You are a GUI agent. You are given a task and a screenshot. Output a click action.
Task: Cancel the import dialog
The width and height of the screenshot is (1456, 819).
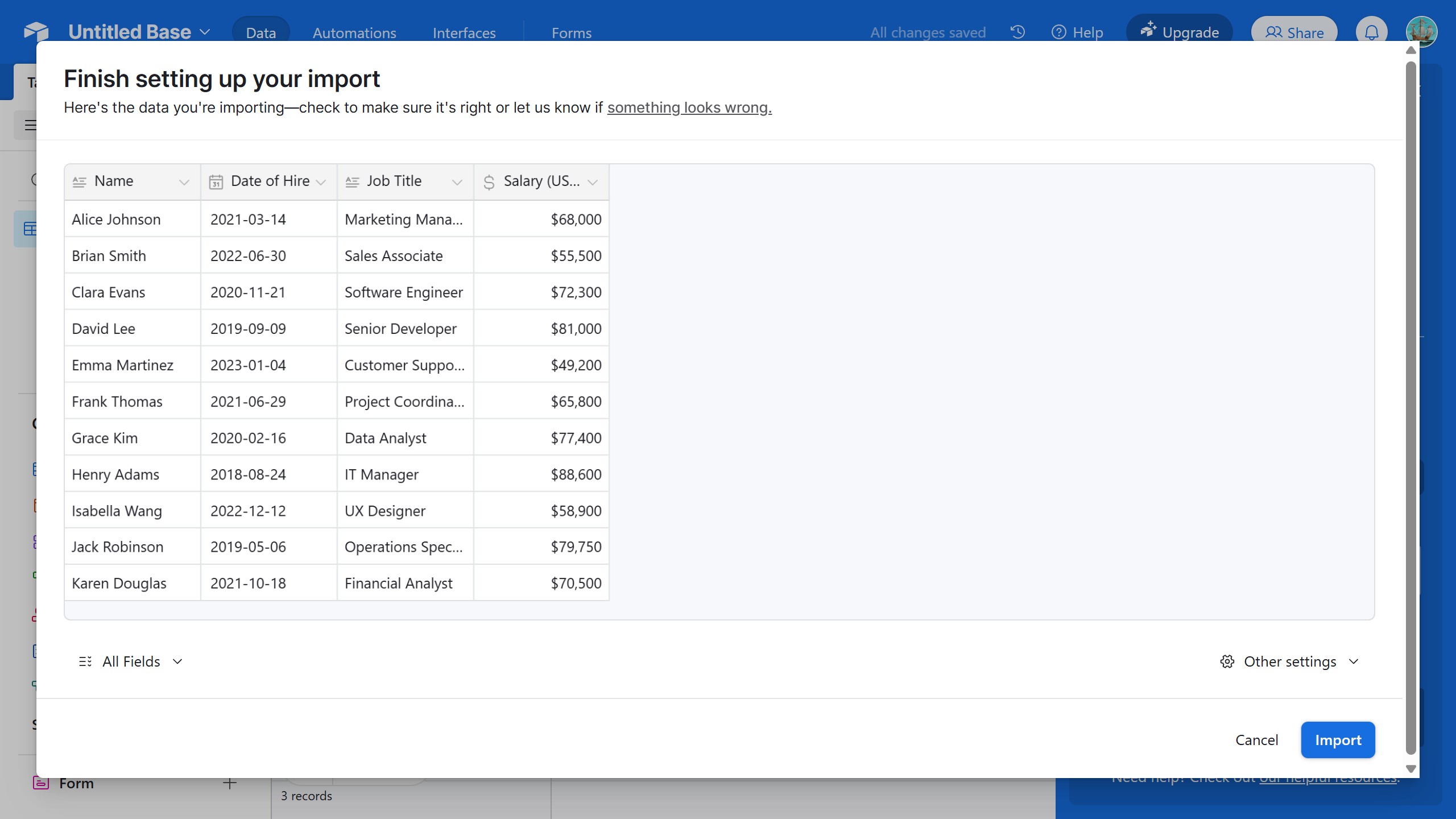pyautogui.click(x=1256, y=740)
